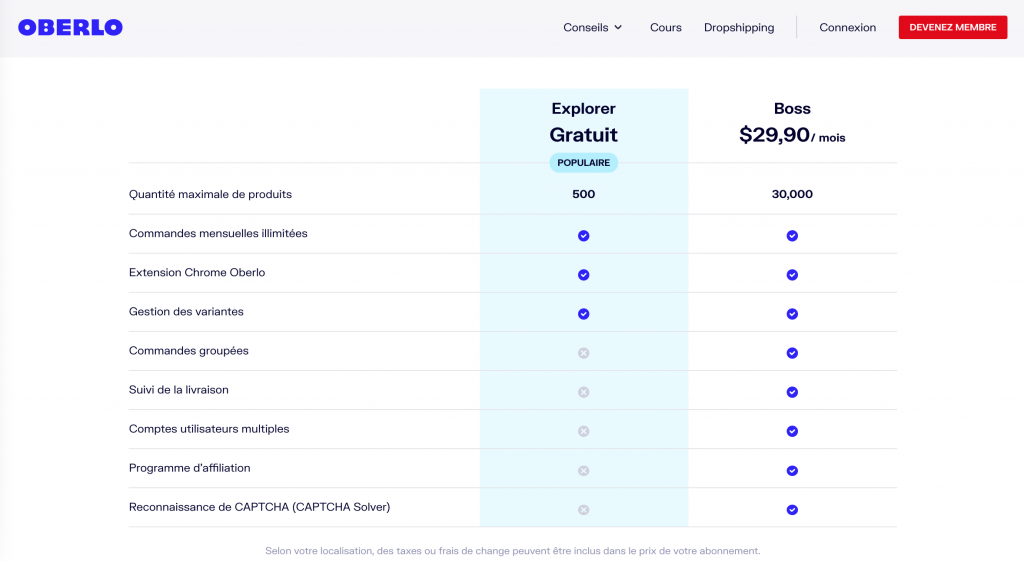Viewport: 1024px width, 562px height.
Task: Click Boss checkmark for Programme d'affiliation
Action: [792, 471]
